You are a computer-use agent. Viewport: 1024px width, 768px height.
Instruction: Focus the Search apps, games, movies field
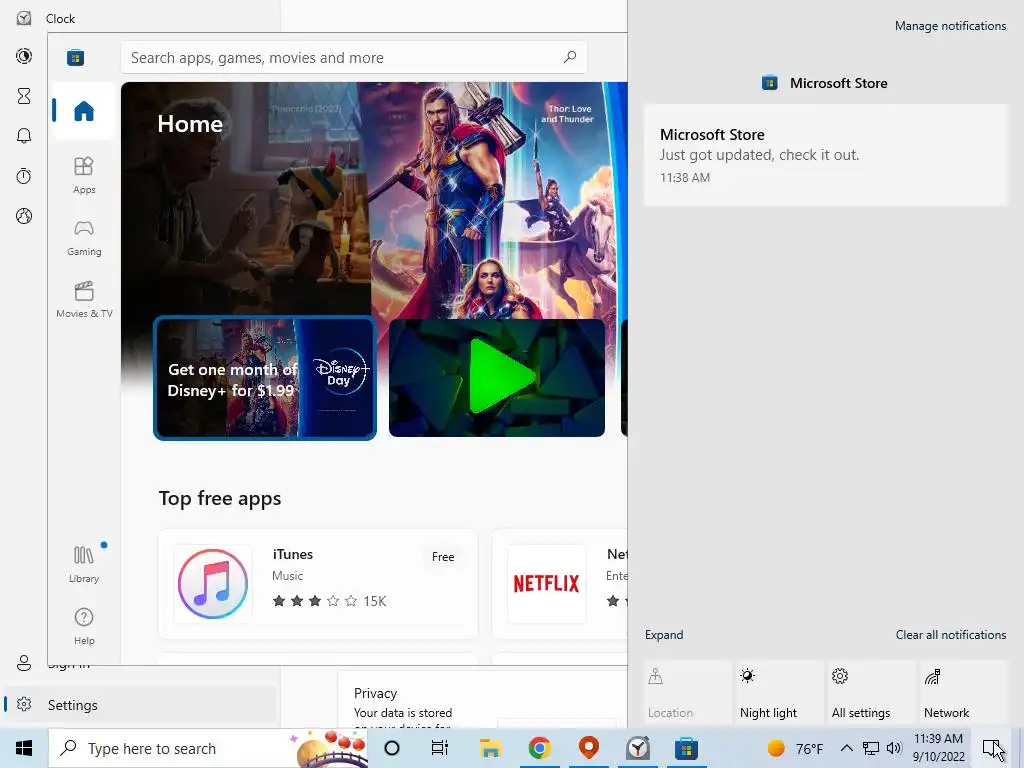(353, 57)
